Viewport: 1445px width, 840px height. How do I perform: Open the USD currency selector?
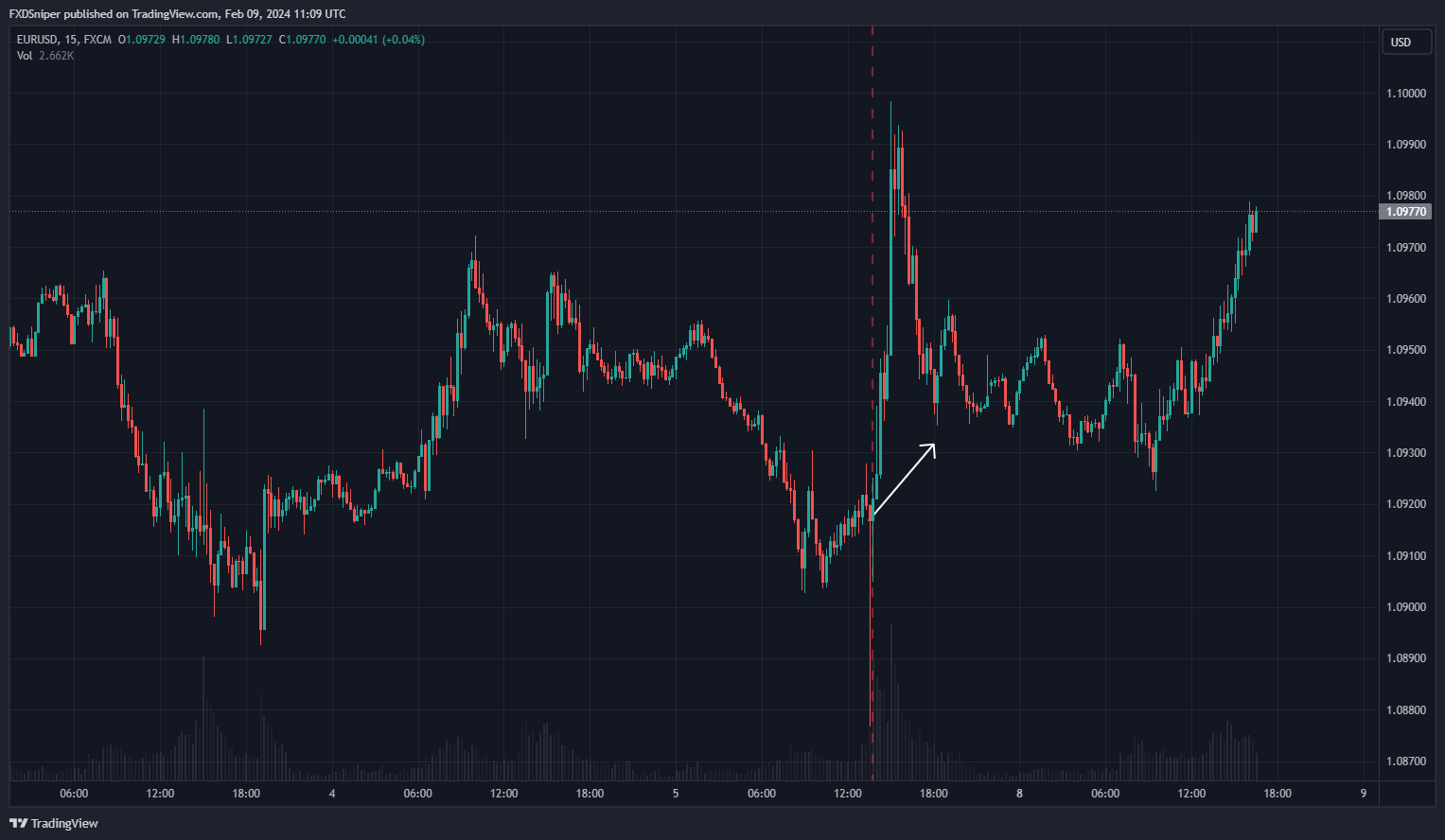coord(1405,43)
